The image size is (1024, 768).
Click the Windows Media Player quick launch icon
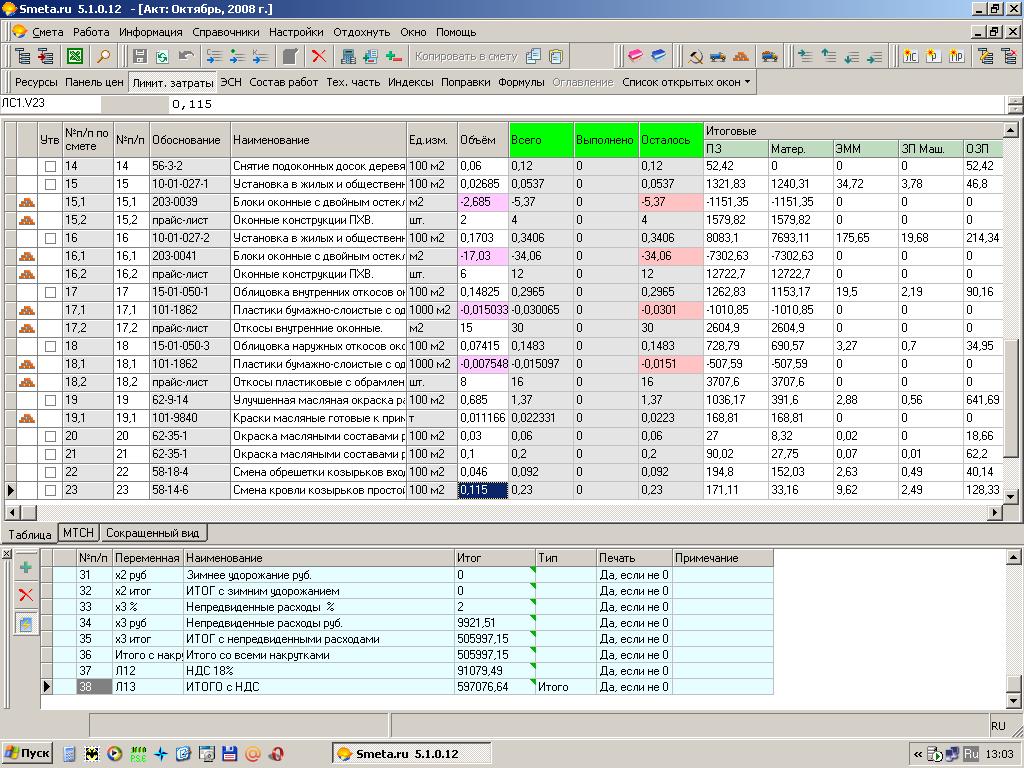tap(114, 754)
